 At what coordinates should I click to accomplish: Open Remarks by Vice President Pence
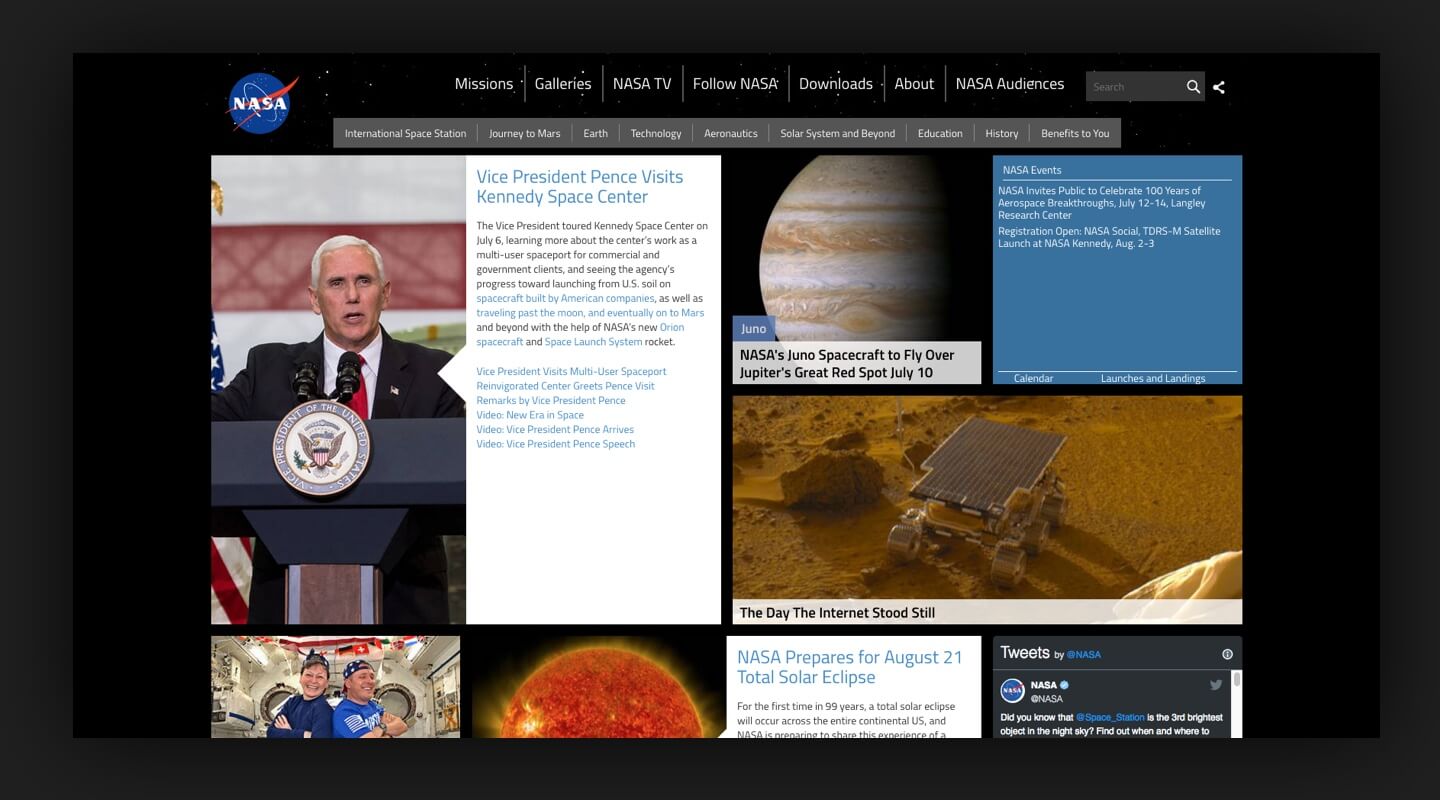click(x=551, y=400)
